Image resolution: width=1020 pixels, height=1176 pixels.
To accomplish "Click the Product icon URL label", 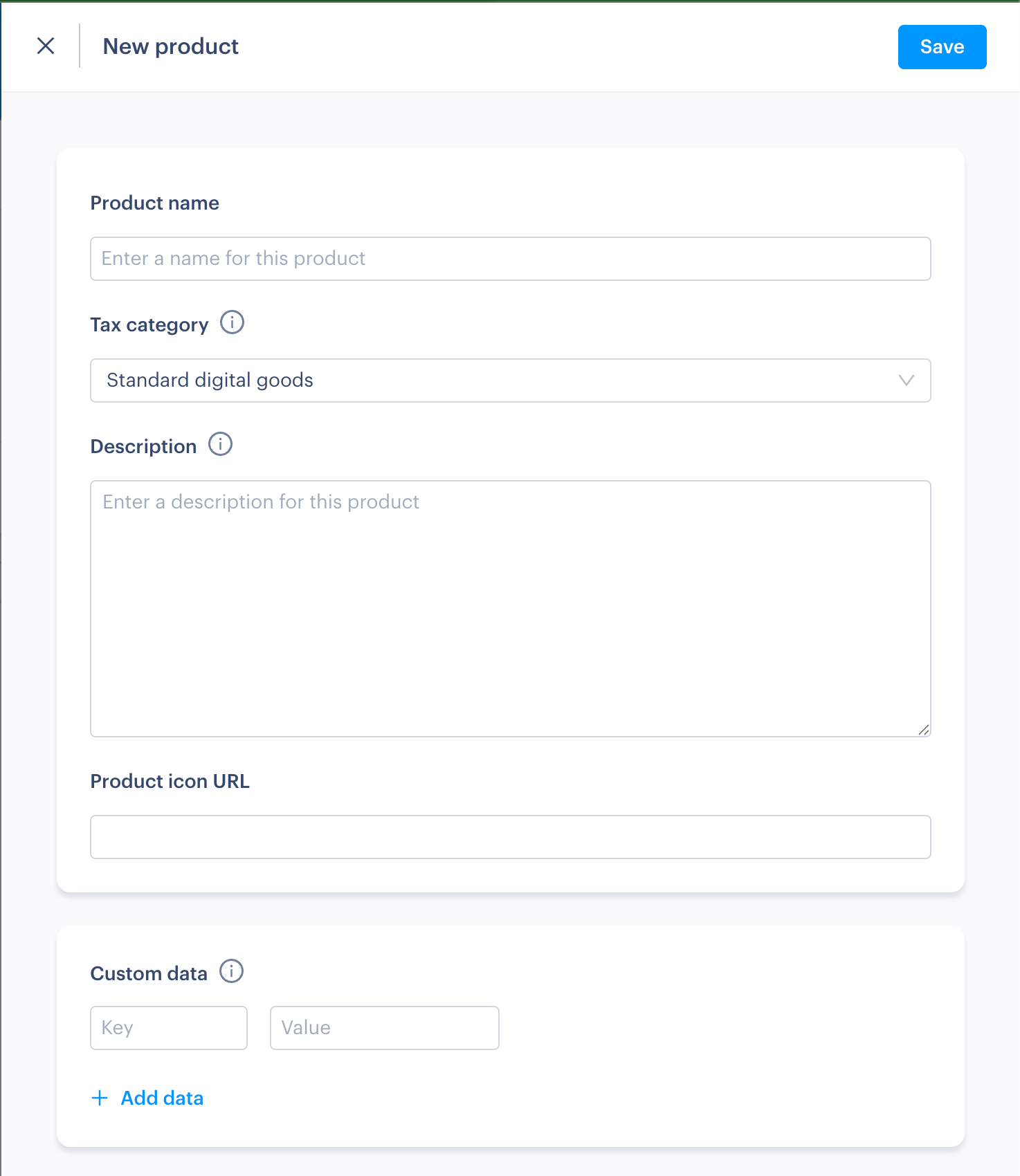I will click(170, 782).
